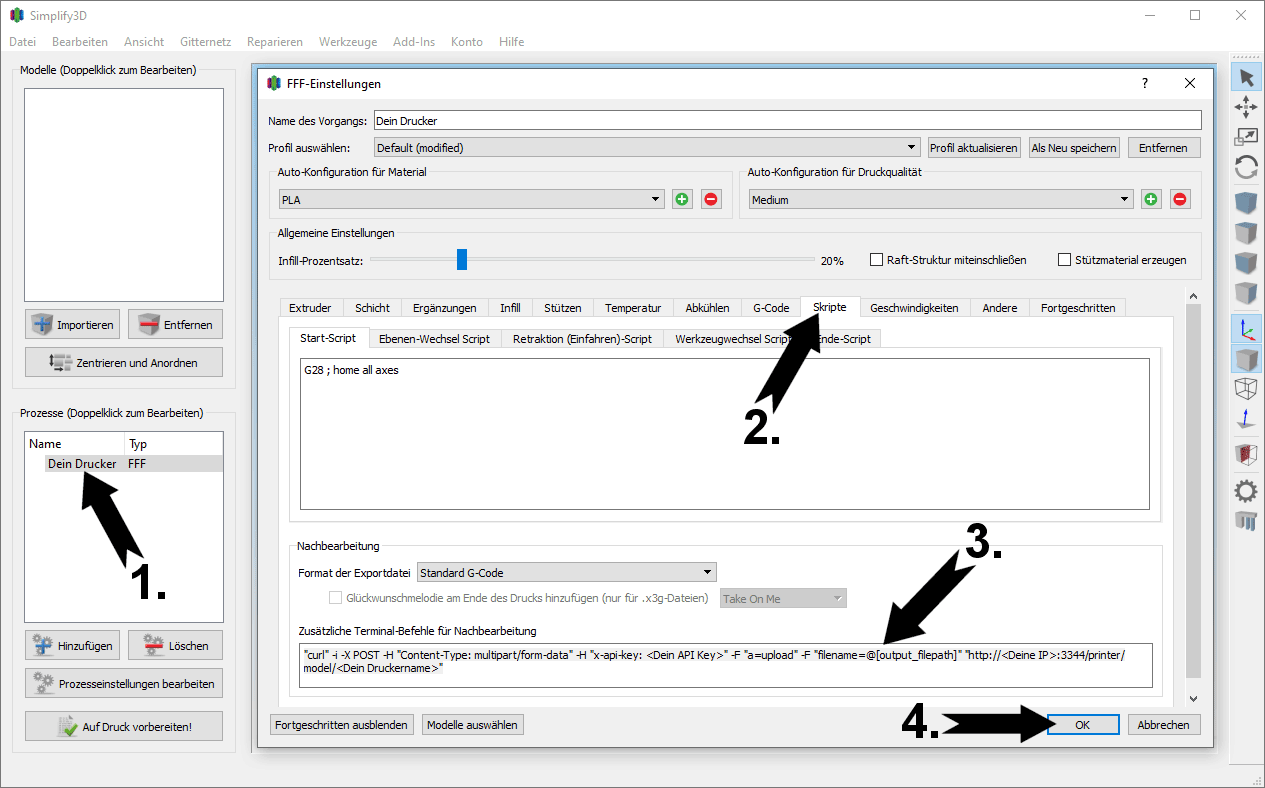The width and height of the screenshot is (1265, 788).
Task: Remove PLA material configuration red minus
Action: (x=711, y=199)
